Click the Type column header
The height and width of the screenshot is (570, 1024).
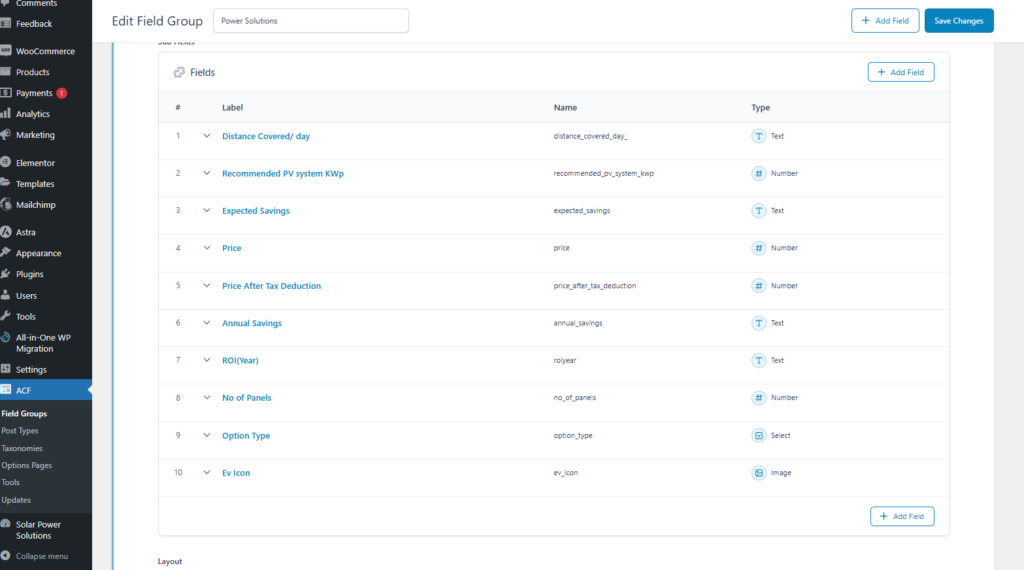[x=760, y=107]
